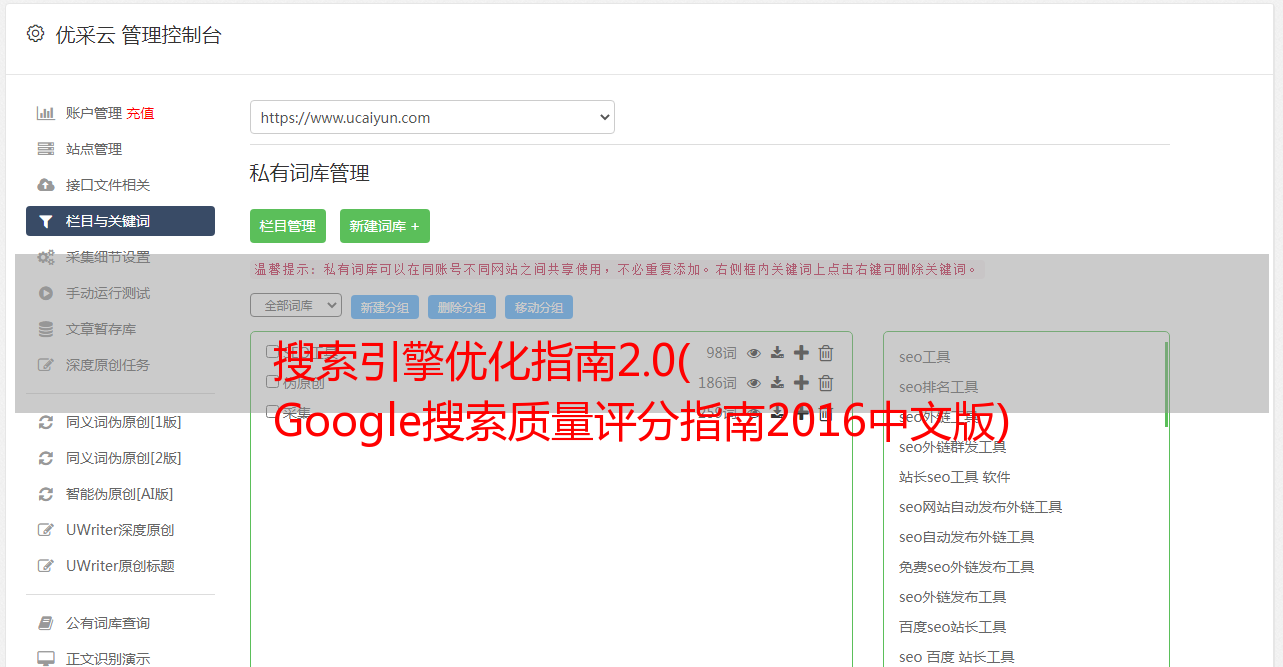The image size is (1283, 667).
Task: Click the keyword seo网站自动发布外链工具
Action: point(981,507)
